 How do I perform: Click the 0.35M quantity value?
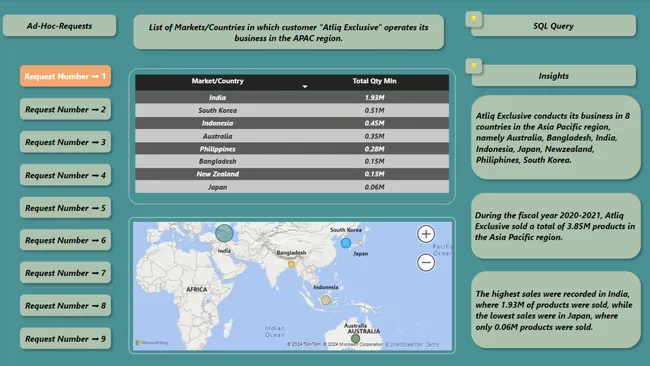point(374,136)
